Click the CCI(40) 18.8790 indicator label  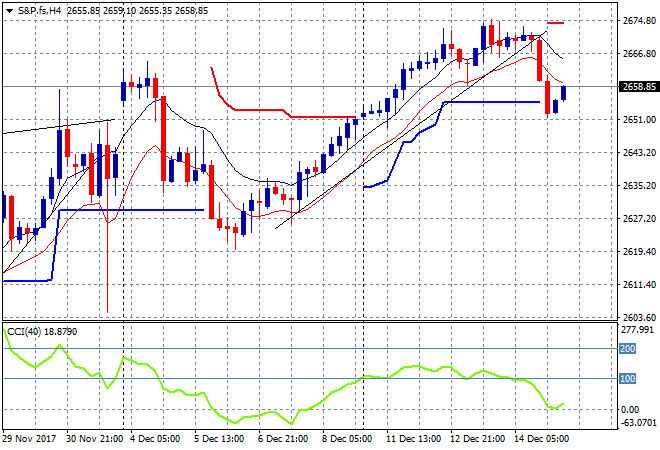point(43,332)
